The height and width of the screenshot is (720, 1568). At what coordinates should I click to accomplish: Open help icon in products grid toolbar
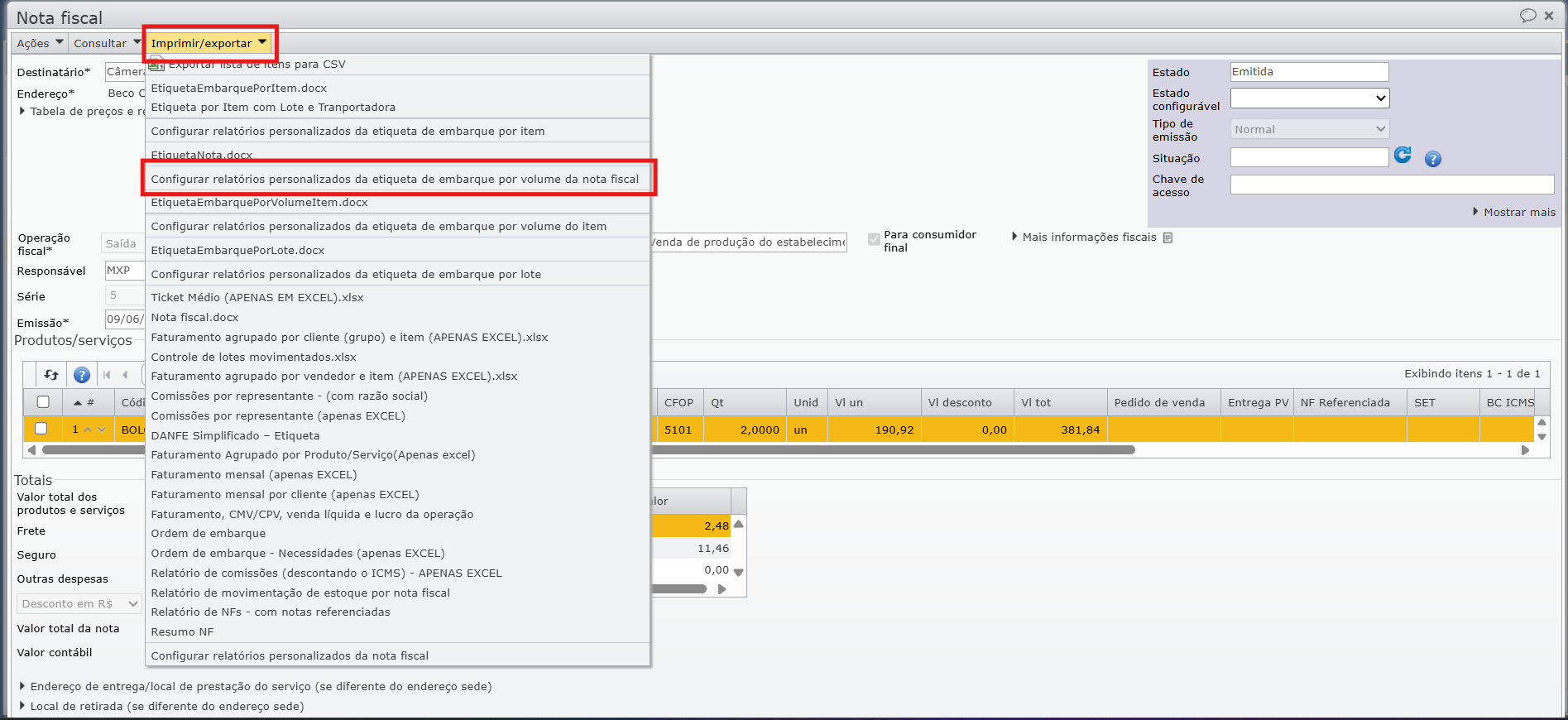pos(82,375)
